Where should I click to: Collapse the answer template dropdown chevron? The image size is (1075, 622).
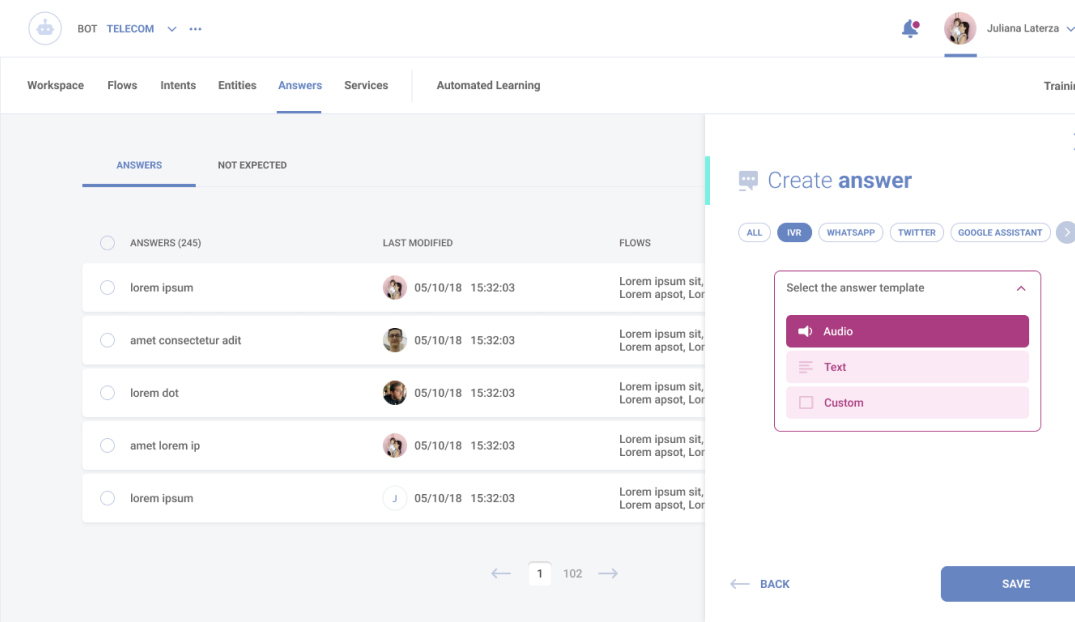tap(1021, 289)
